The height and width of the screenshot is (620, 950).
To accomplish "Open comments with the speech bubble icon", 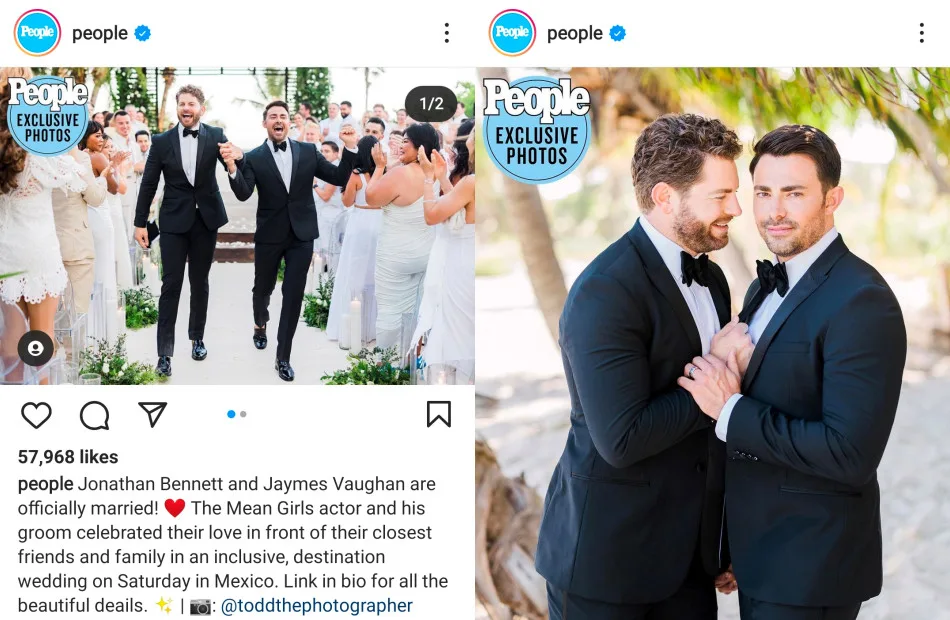I will pyautogui.click(x=95, y=415).
